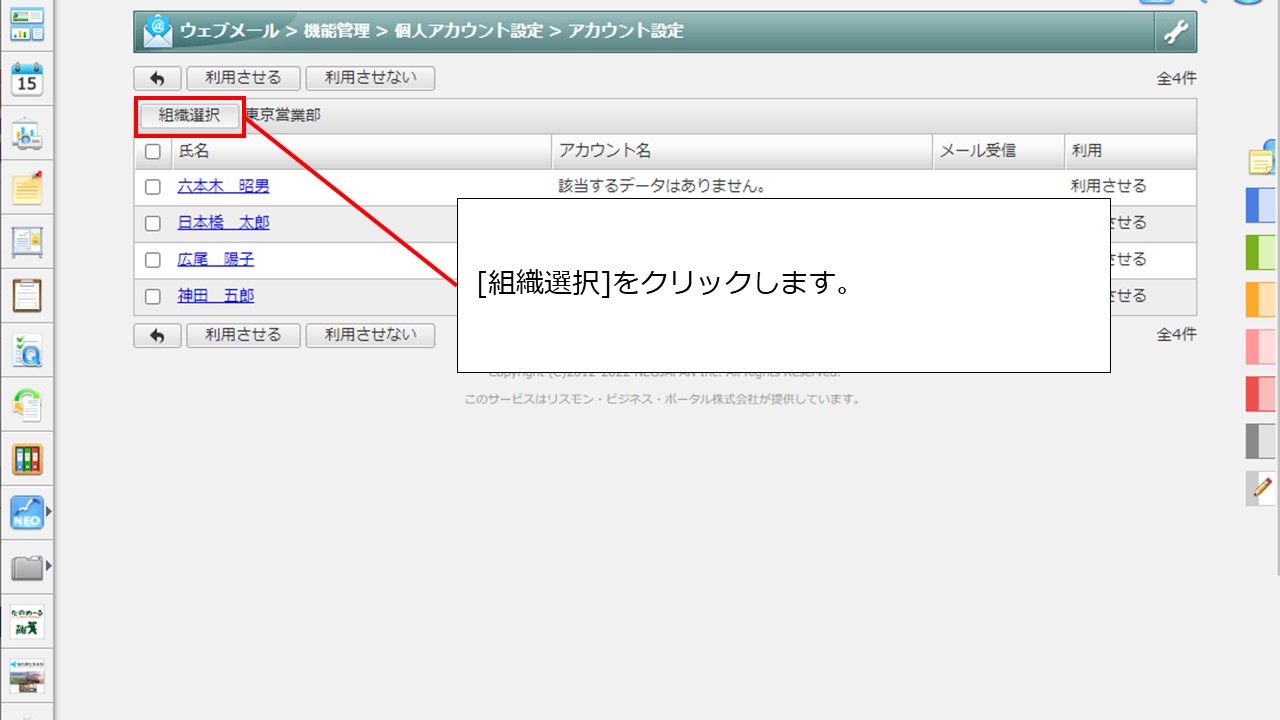
Task: Open the document search magnifier sidebar icon
Action: (x=27, y=350)
